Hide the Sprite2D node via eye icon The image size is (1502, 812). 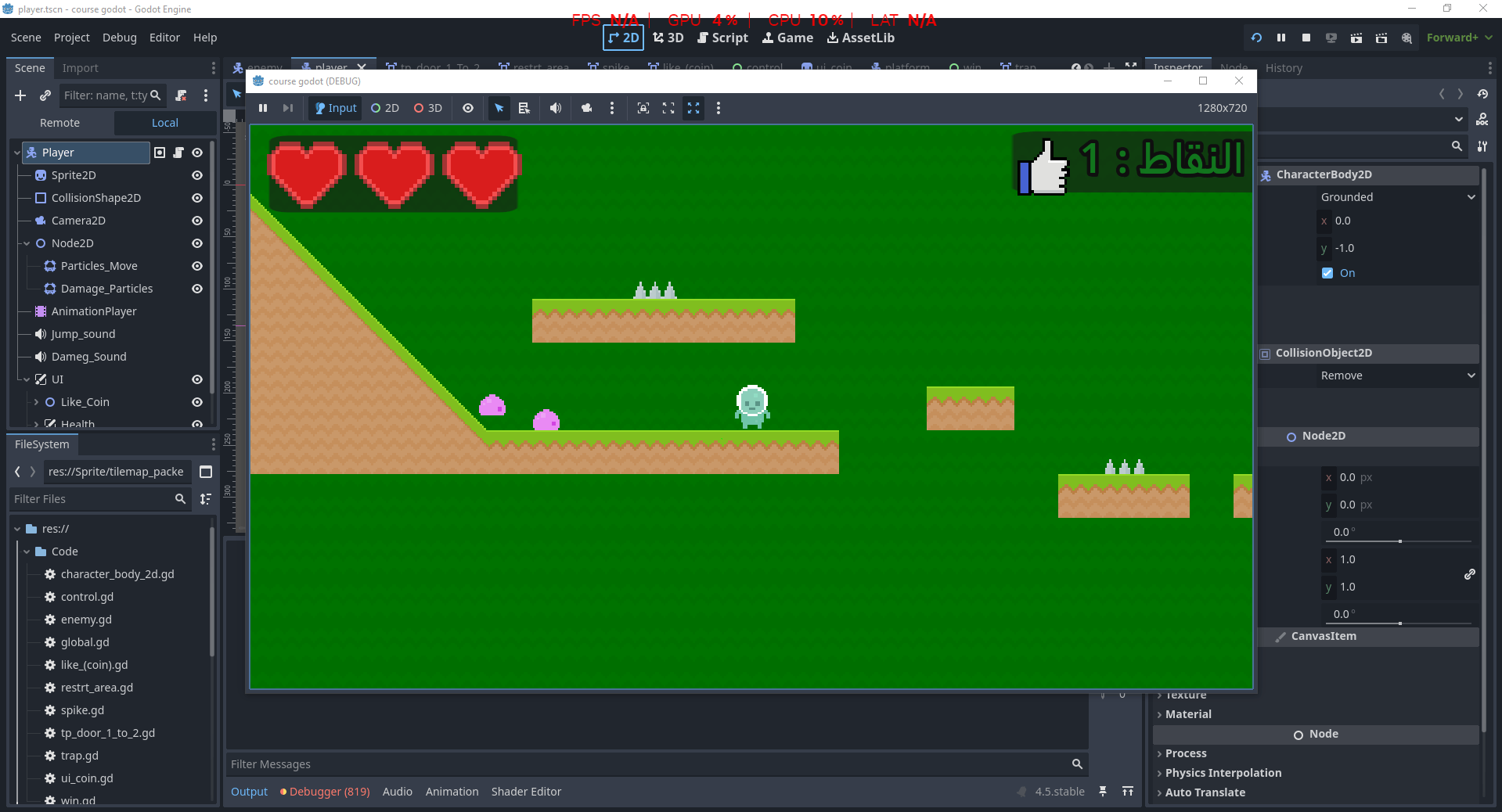coord(197,175)
